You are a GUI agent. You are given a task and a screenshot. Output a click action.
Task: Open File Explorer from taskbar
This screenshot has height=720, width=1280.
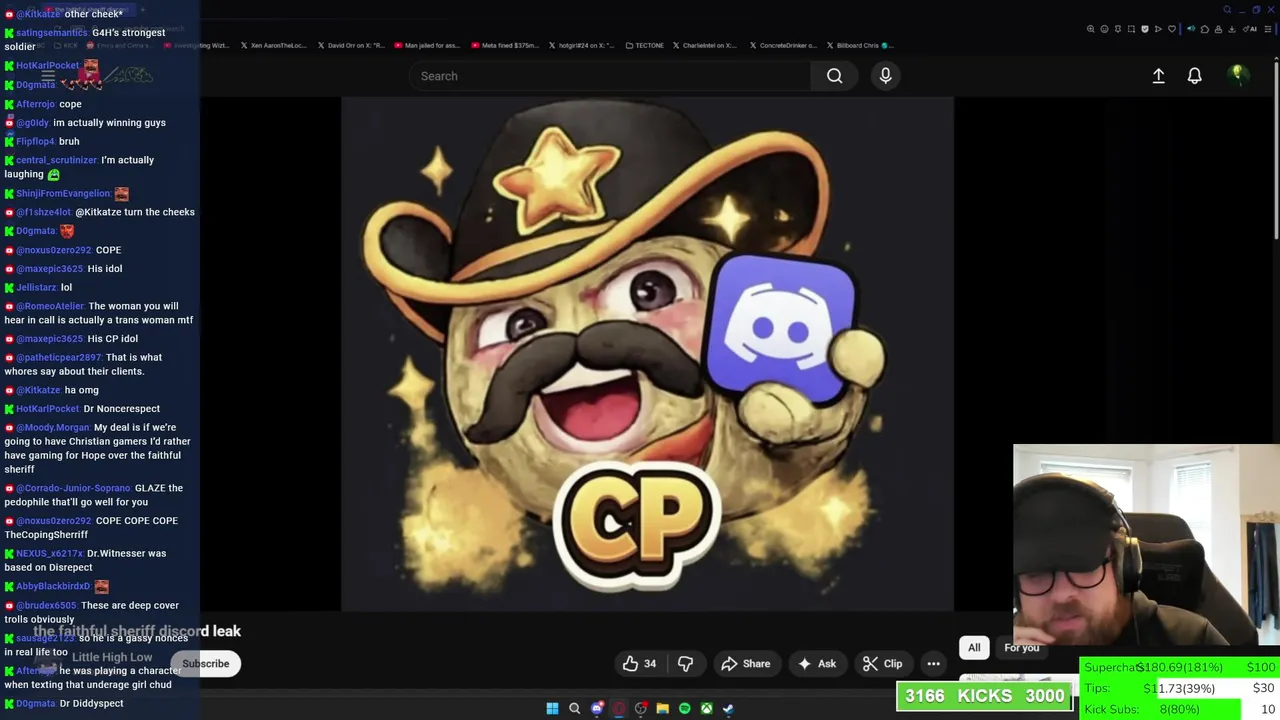662,709
